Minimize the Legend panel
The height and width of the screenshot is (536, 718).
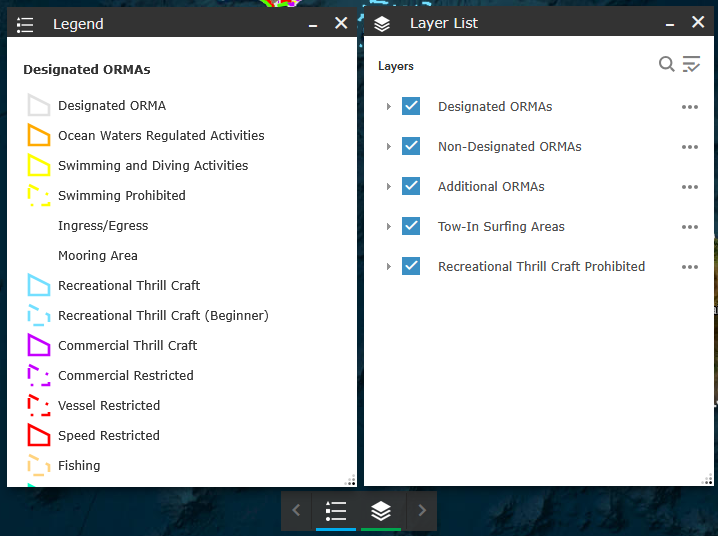tap(314, 24)
